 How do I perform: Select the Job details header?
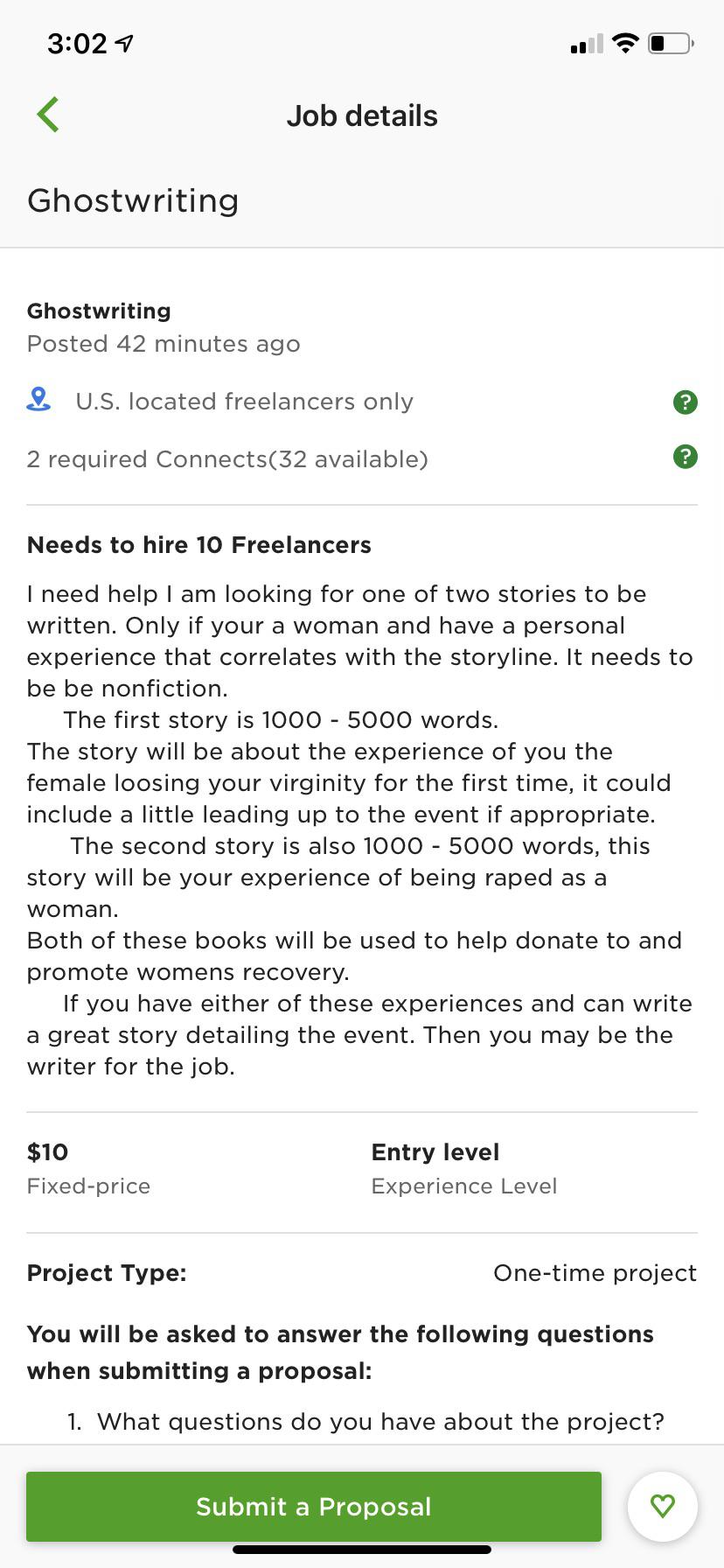pos(362,115)
